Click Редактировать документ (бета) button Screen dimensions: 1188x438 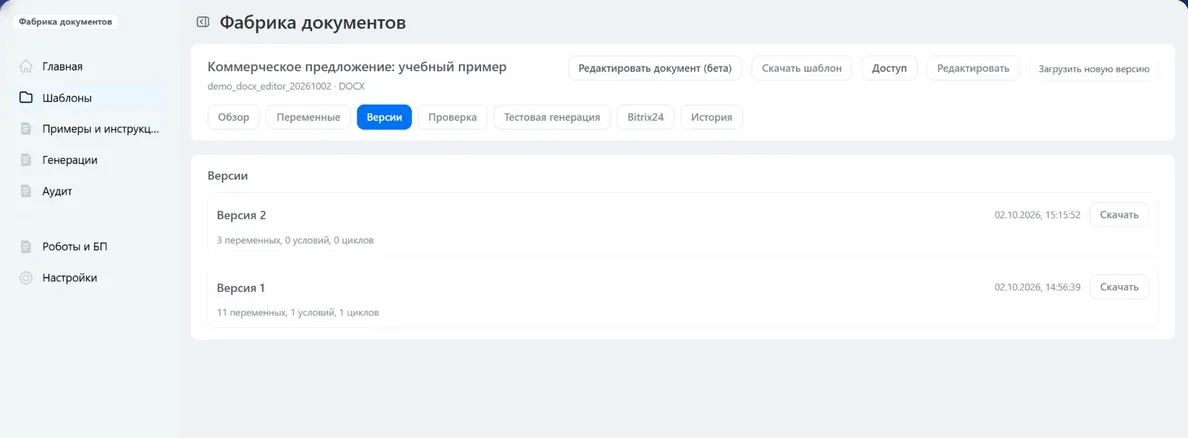(655, 68)
